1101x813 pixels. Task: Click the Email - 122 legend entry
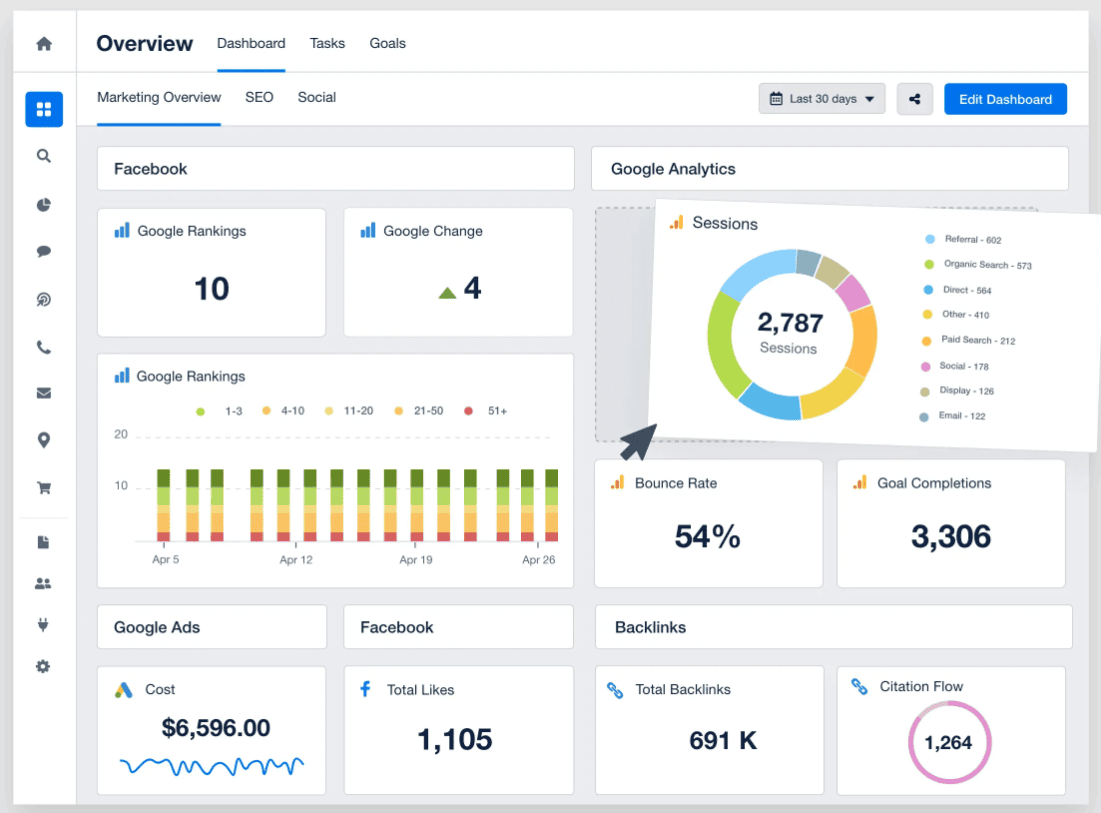pyautogui.click(x=952, y=416)
